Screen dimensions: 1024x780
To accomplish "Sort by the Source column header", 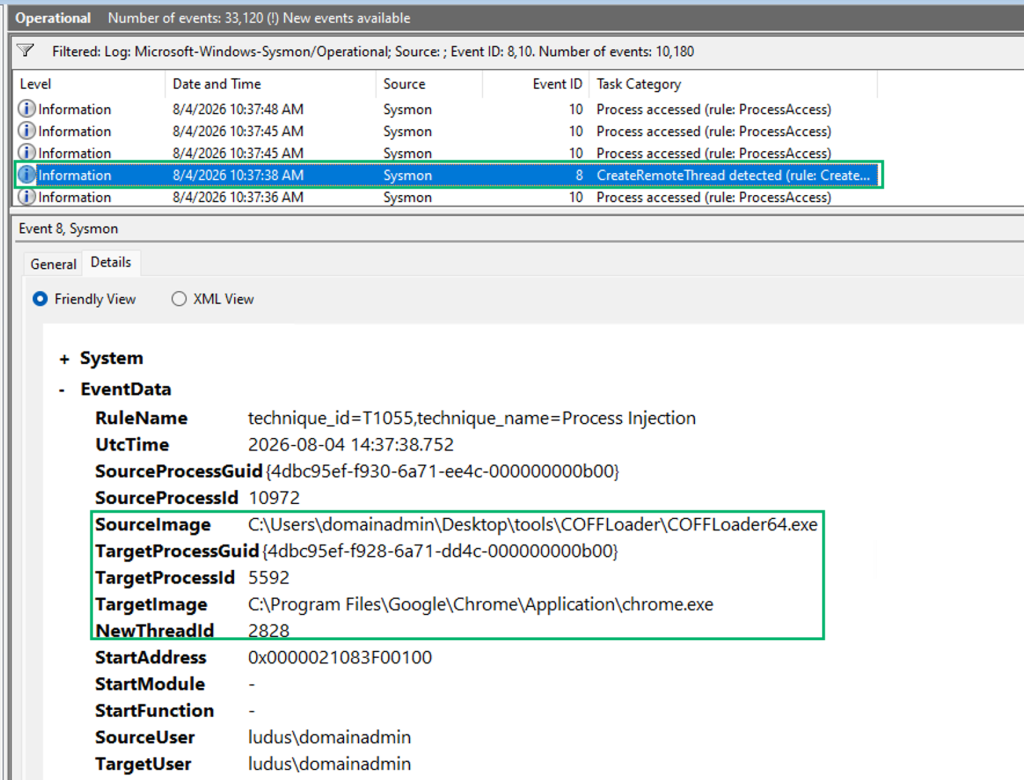I will click(x=429, y=84).
